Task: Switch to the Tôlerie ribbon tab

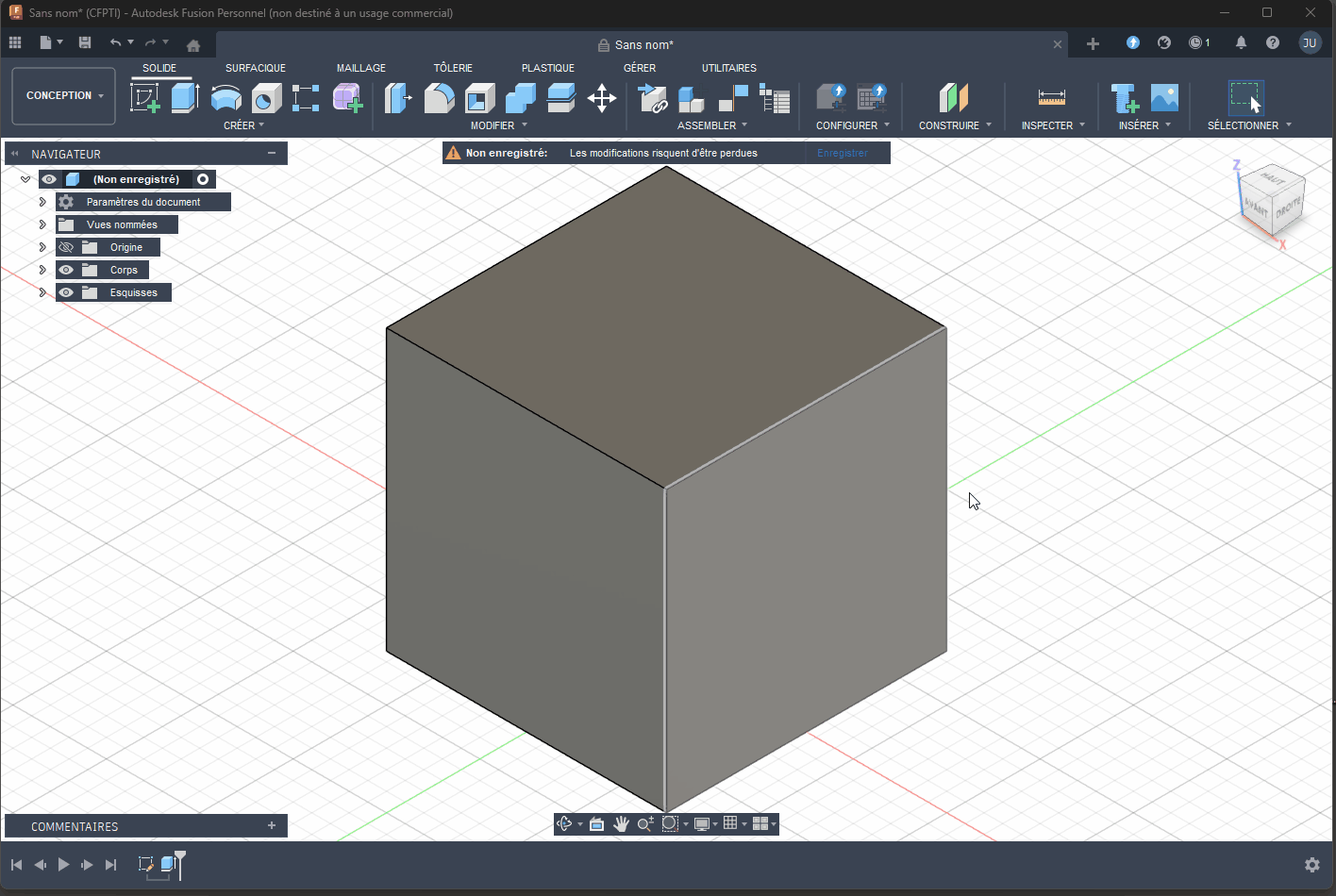Action: click(x=453, y=67)
